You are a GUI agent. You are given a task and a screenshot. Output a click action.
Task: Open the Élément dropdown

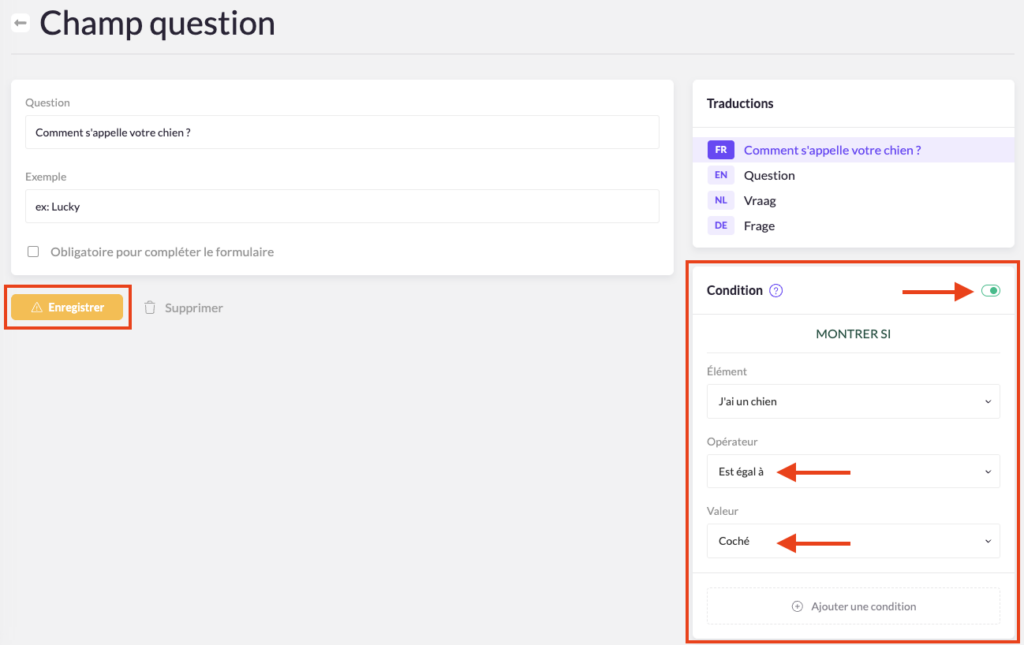[x=853, y=401]
